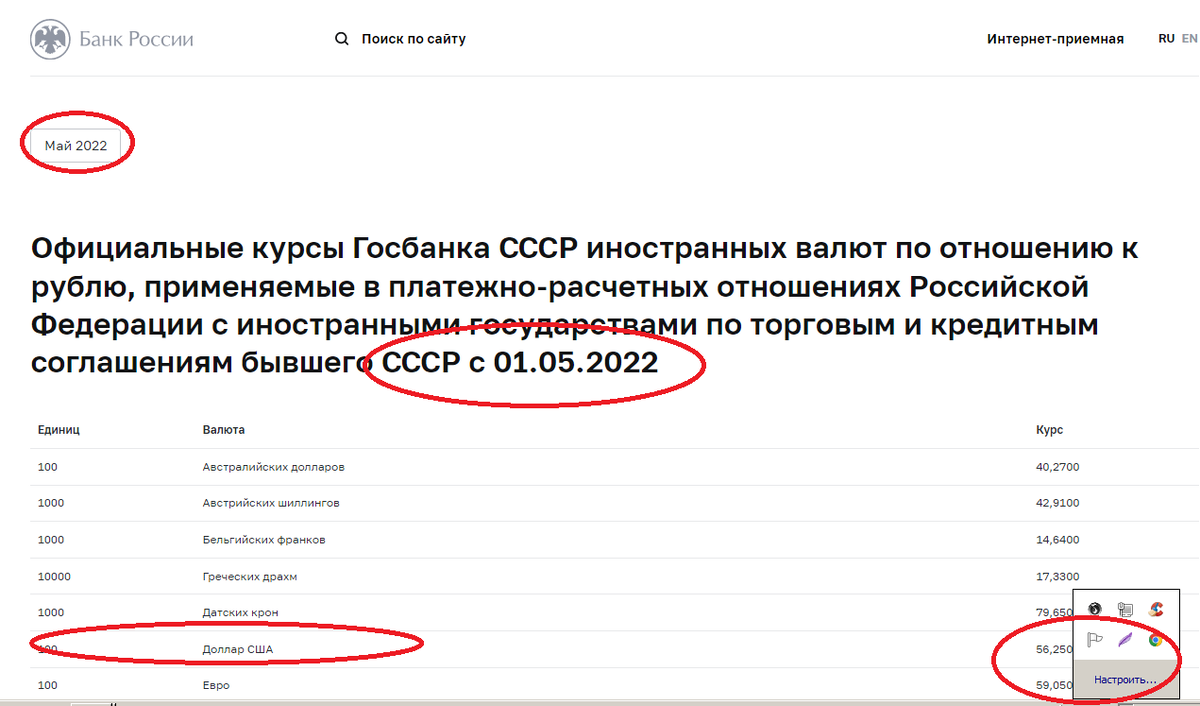The width and height of the screenshot is (1200, 706).
Task: Click the "Валюта" column header
Action: [x=221, y=429]
